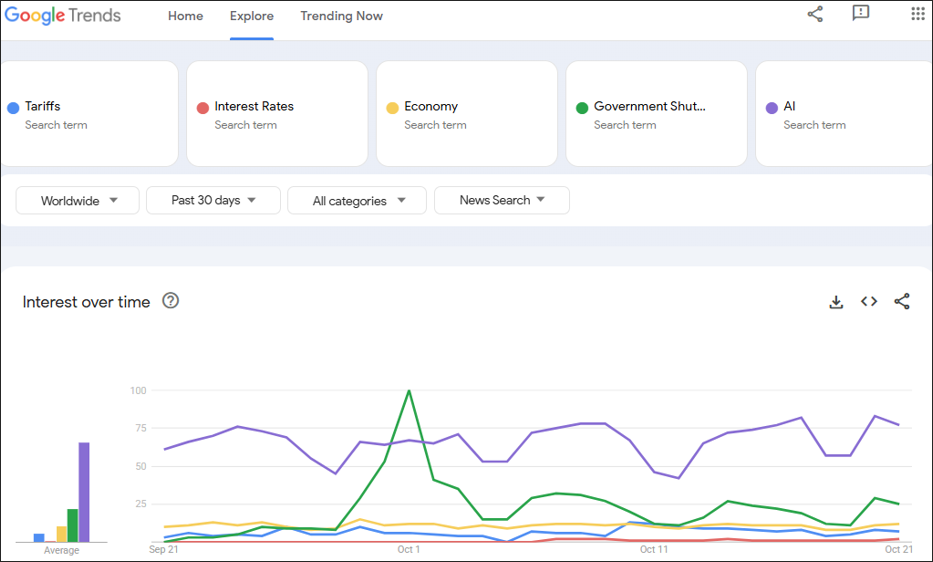Select the Economy search term card
The width and height of the screenshot is (933, 562).
(x=466, y=114)
